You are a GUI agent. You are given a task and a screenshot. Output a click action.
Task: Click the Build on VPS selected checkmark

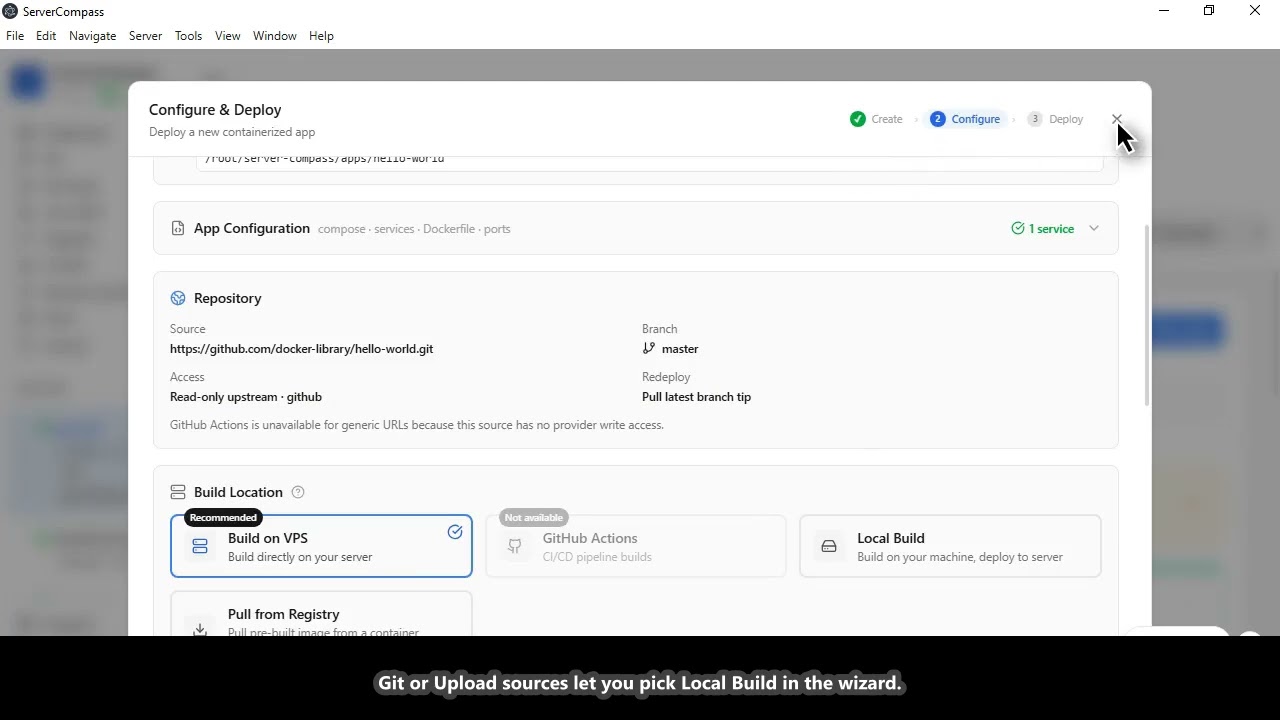coord(455,532)
